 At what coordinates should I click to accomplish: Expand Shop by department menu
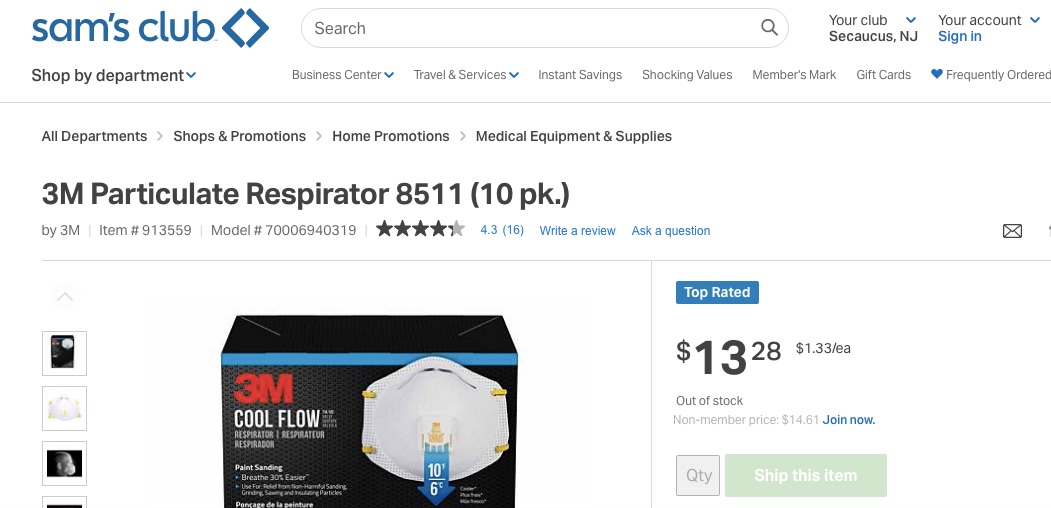[113, 75]
